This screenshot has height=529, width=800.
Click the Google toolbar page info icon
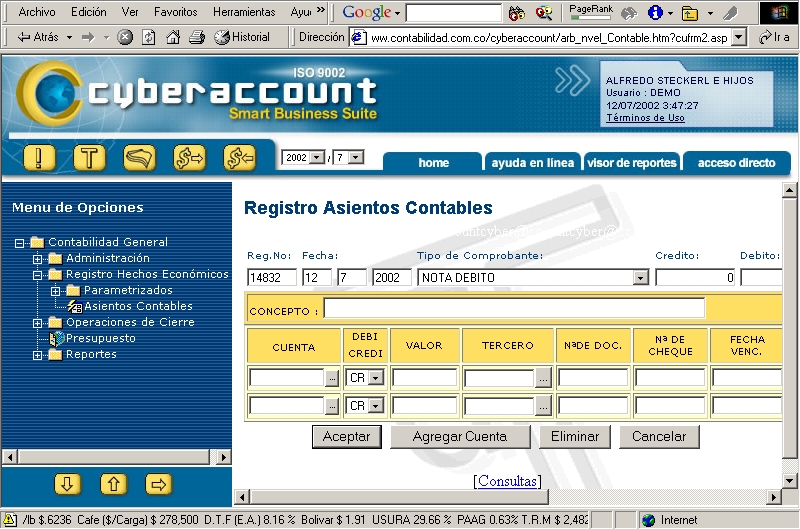click(x=655, y=13)
